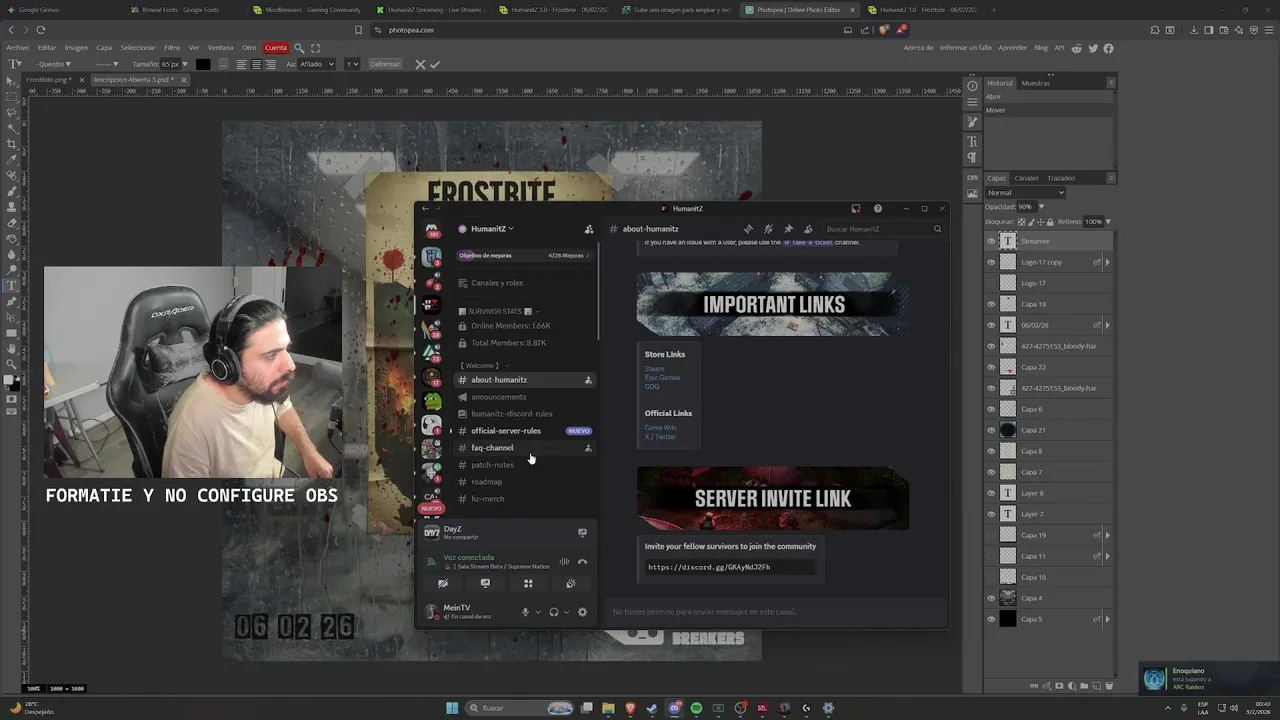Open the Archivo menu
Viewport: 1280px width, 720px height.
point(17,47)
